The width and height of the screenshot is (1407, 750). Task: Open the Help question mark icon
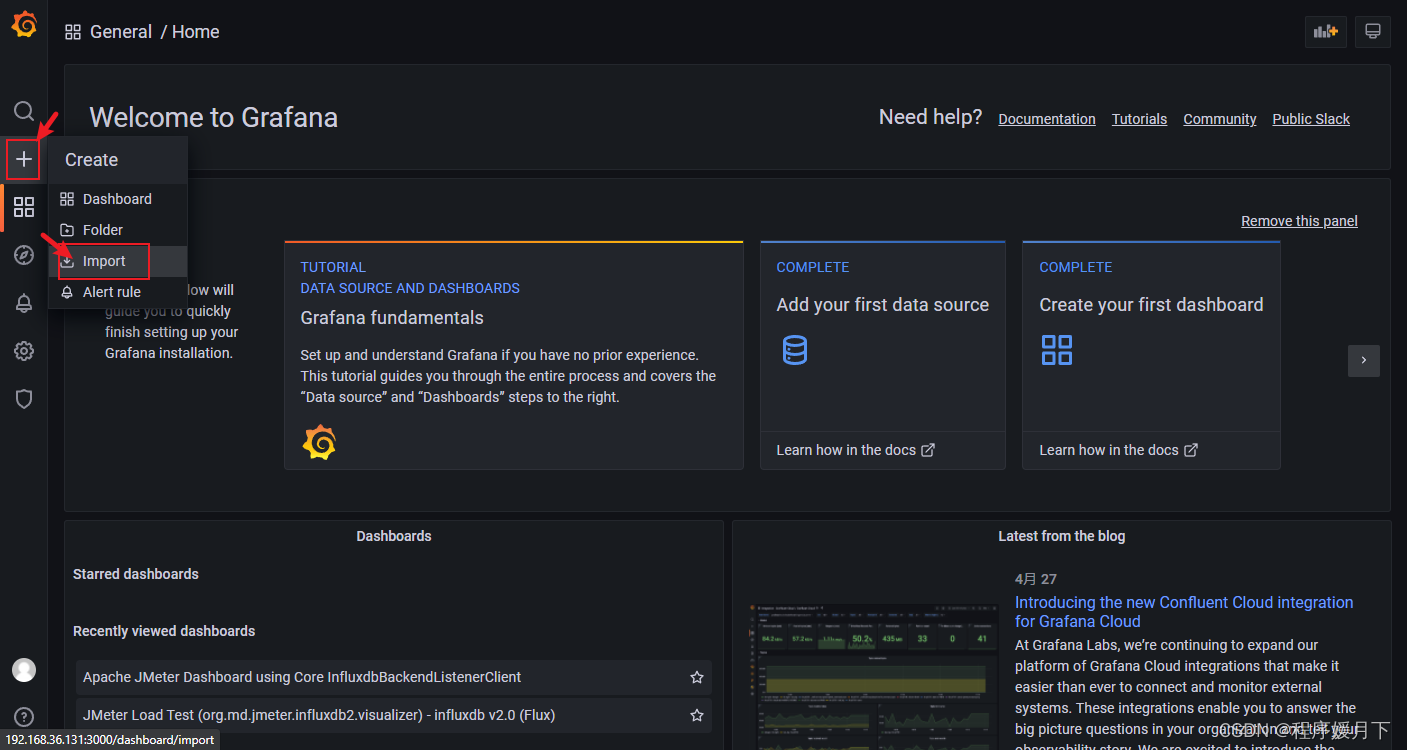tap(24, 717)
